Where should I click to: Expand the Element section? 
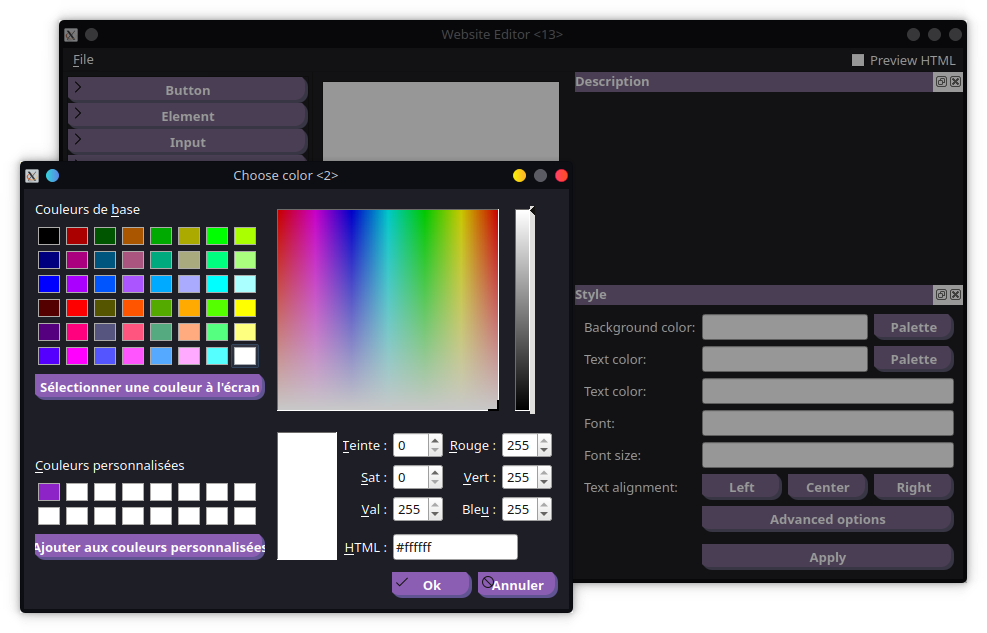point(187,116)
